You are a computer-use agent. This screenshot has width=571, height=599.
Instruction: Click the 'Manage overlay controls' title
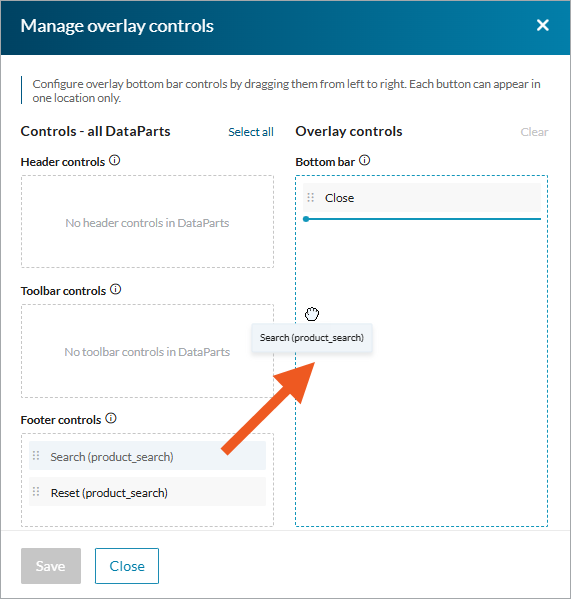pos(117,26)
